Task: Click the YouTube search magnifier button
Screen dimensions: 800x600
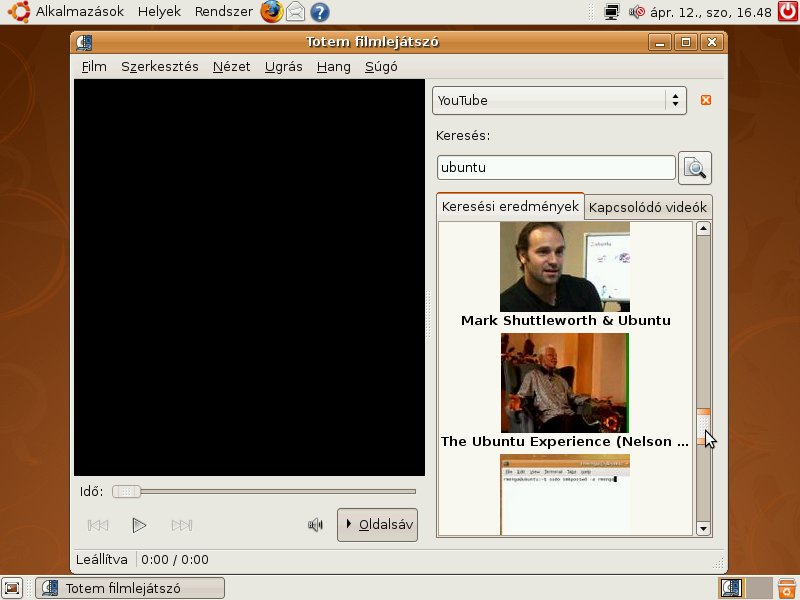Action: [x=694, y=168]
